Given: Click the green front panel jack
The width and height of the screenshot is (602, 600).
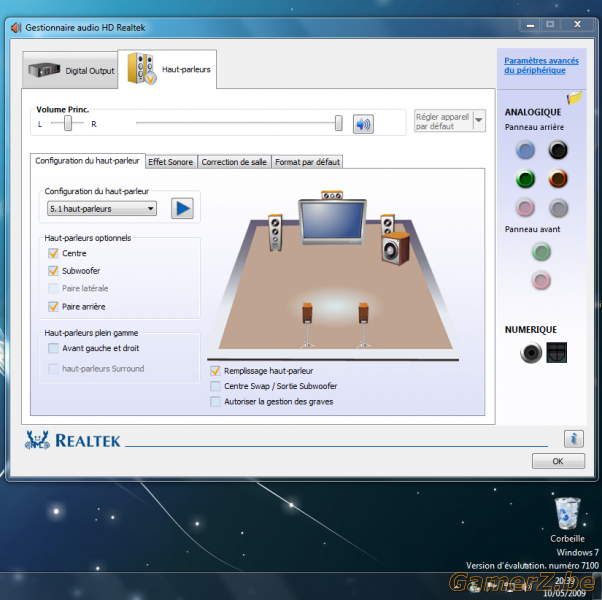Looking at the screenshot, I should click(541, 252).
